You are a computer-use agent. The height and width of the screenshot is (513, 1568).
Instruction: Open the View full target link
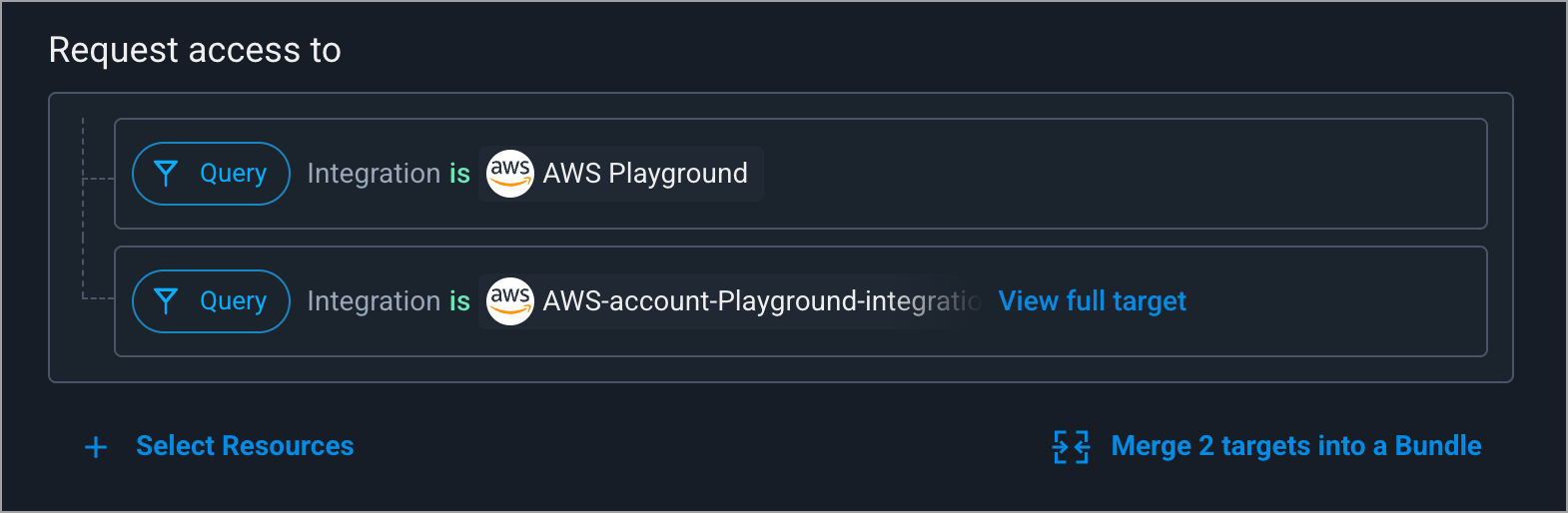click(x=1093, y=301)
